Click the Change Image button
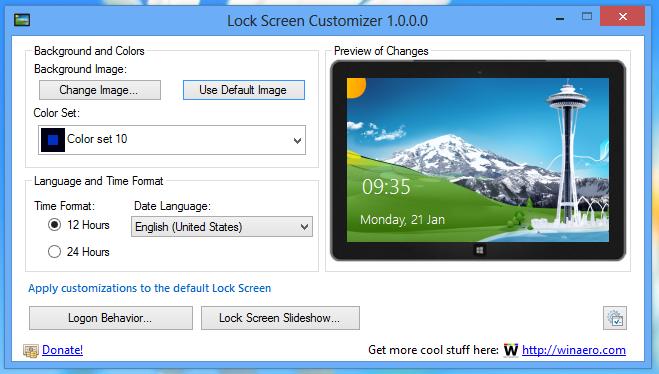659x374 pixels. tap(100, 90)
